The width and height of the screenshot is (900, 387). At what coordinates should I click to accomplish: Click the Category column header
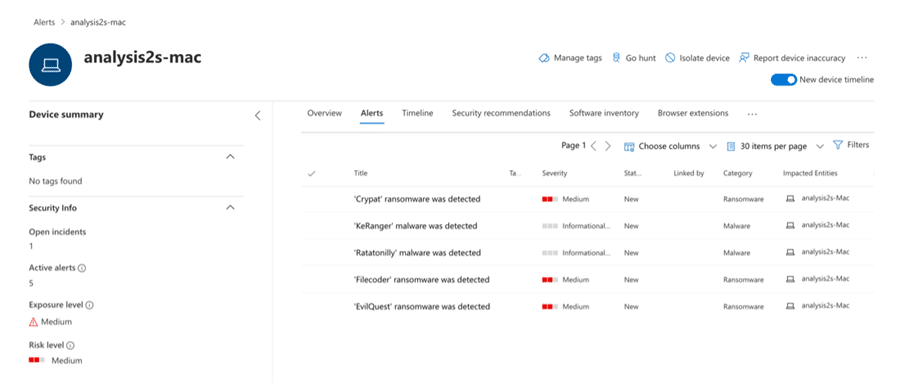(x=738, y=173)
